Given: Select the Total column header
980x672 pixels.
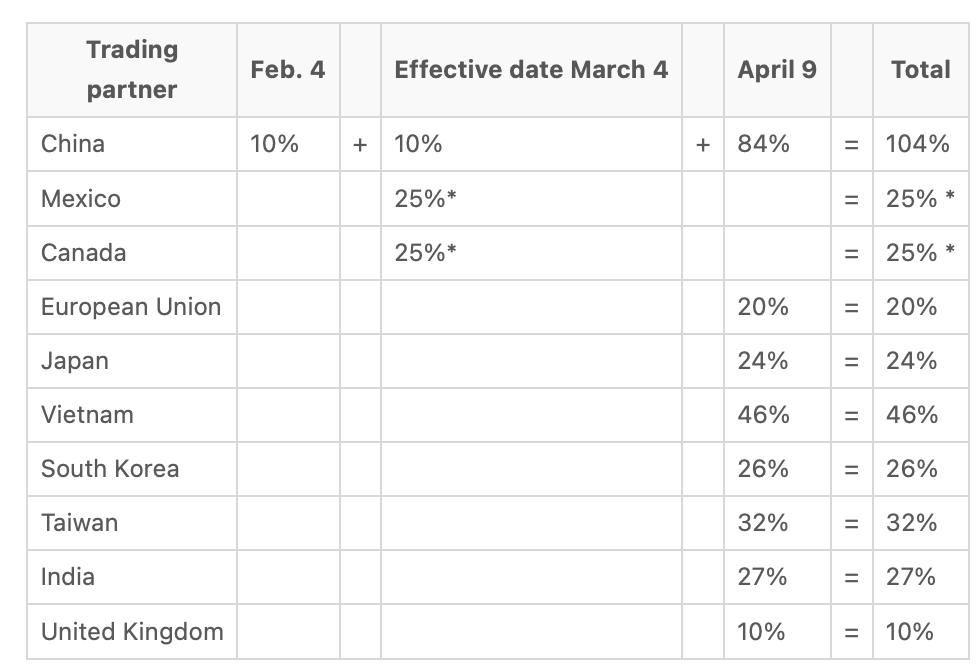Looking at the screenshot, I should pos(920,70).
